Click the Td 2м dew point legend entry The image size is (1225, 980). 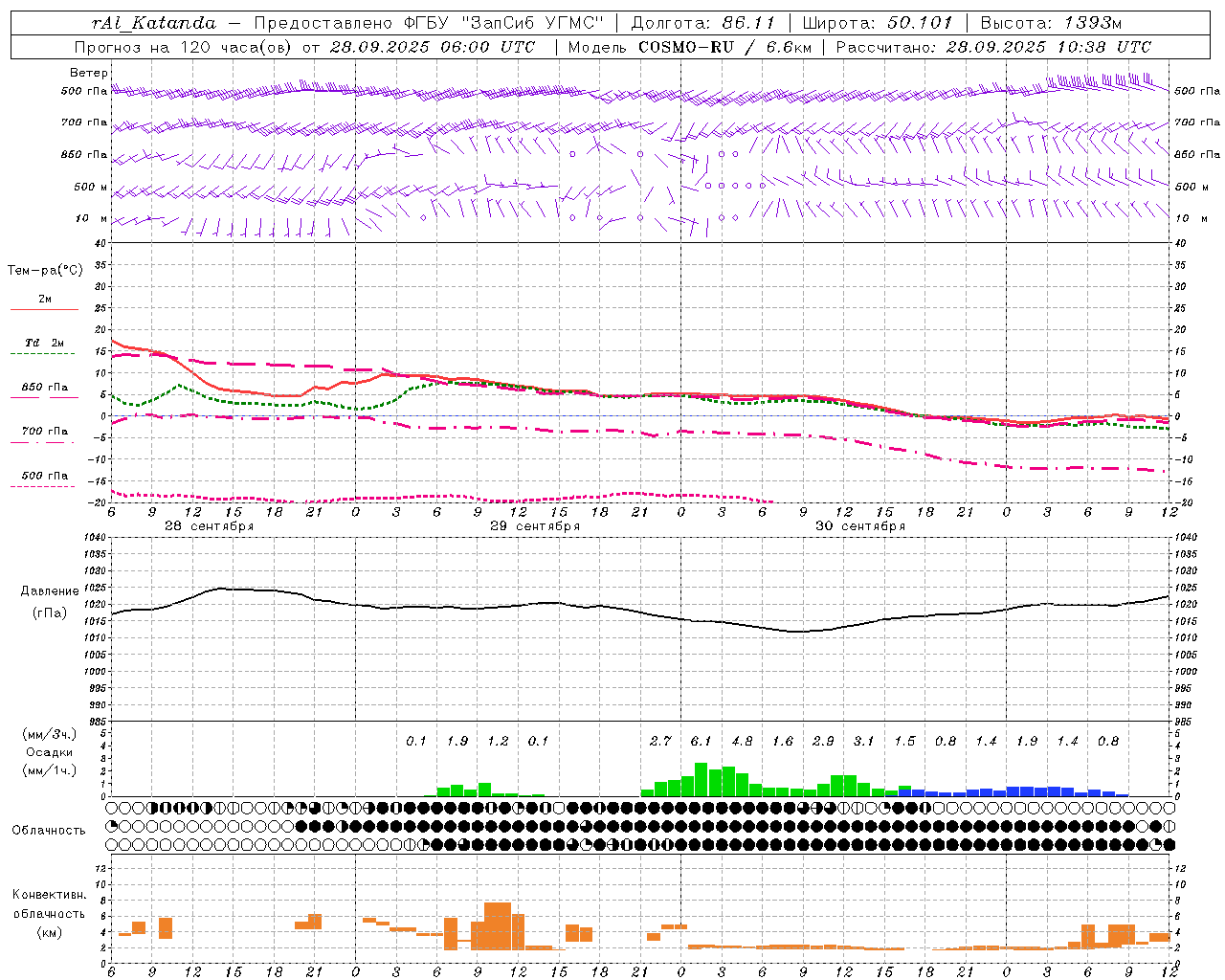pyautogui.click(x=44, y=343)
